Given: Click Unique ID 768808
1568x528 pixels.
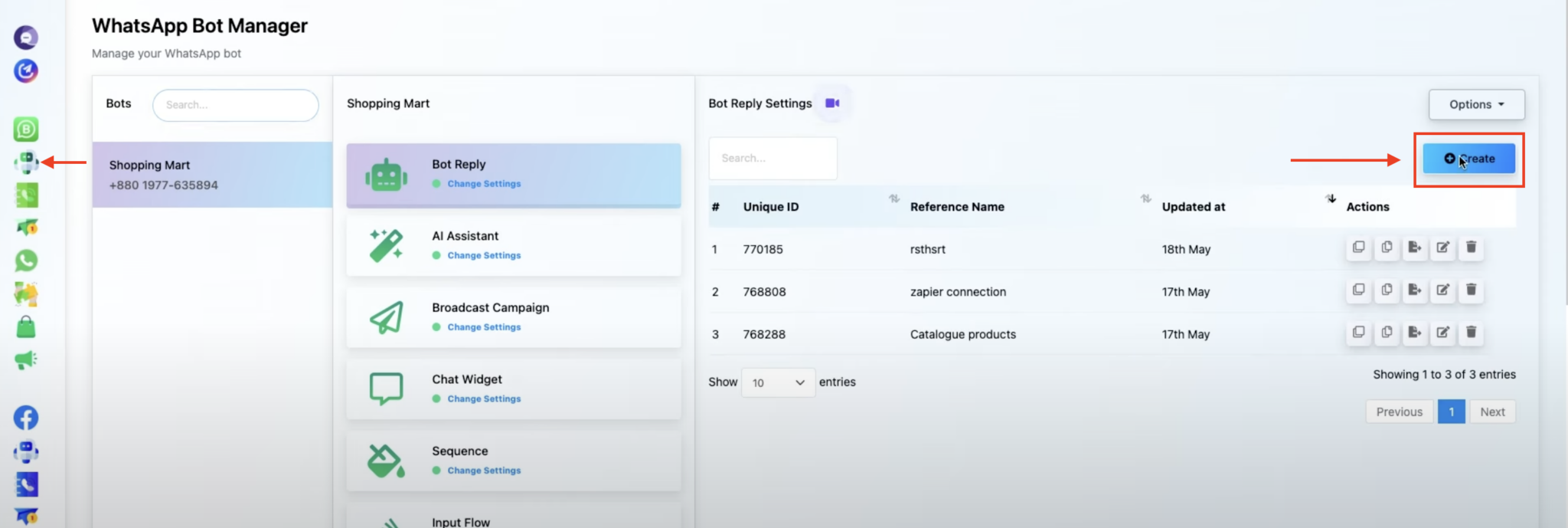Looking at the screenshot, I should click(x=764, y=292).
